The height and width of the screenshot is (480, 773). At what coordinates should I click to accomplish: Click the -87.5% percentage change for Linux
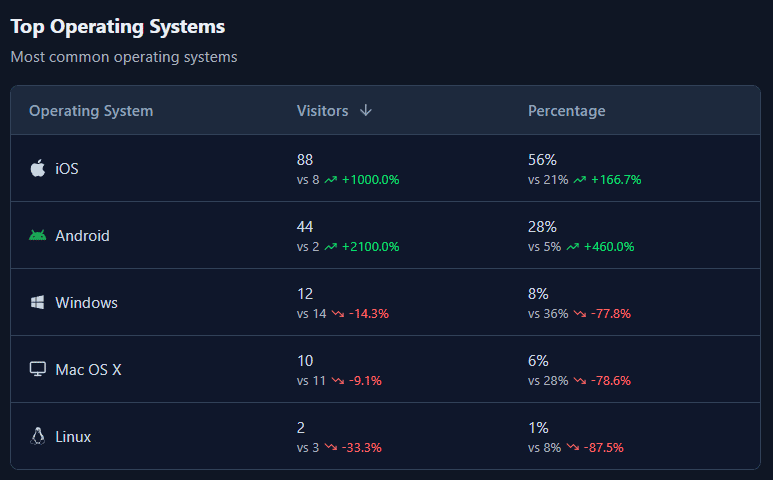pyautogui.click(x=604, y=448)
